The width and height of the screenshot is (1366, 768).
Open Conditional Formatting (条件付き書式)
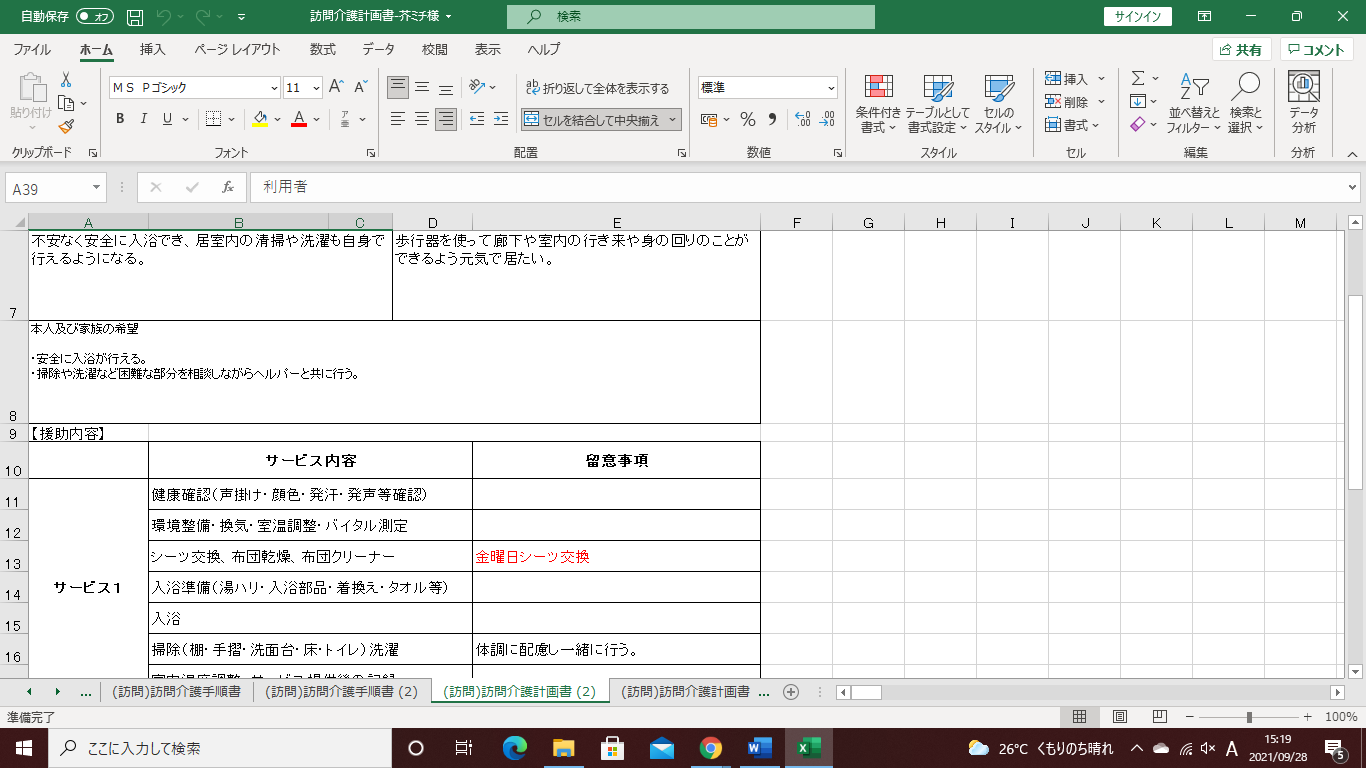tap(879, 104)
